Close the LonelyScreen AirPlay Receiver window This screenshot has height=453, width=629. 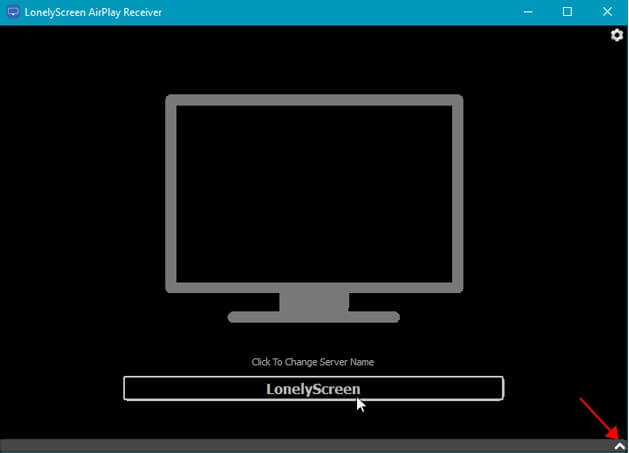click(x=607, y=12)
